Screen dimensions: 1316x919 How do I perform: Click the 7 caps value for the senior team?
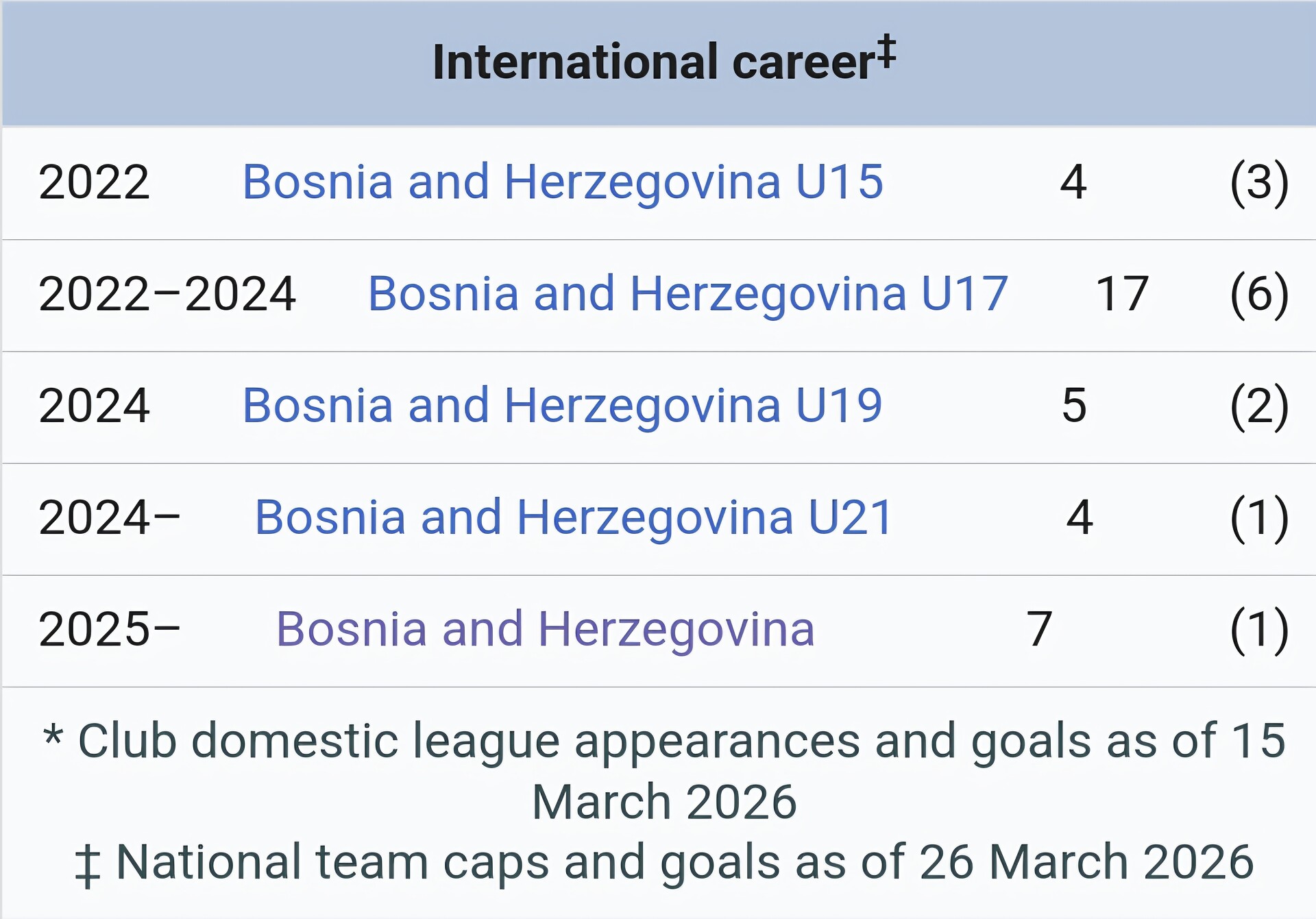pyautogui.click(x=1039, y=629)
